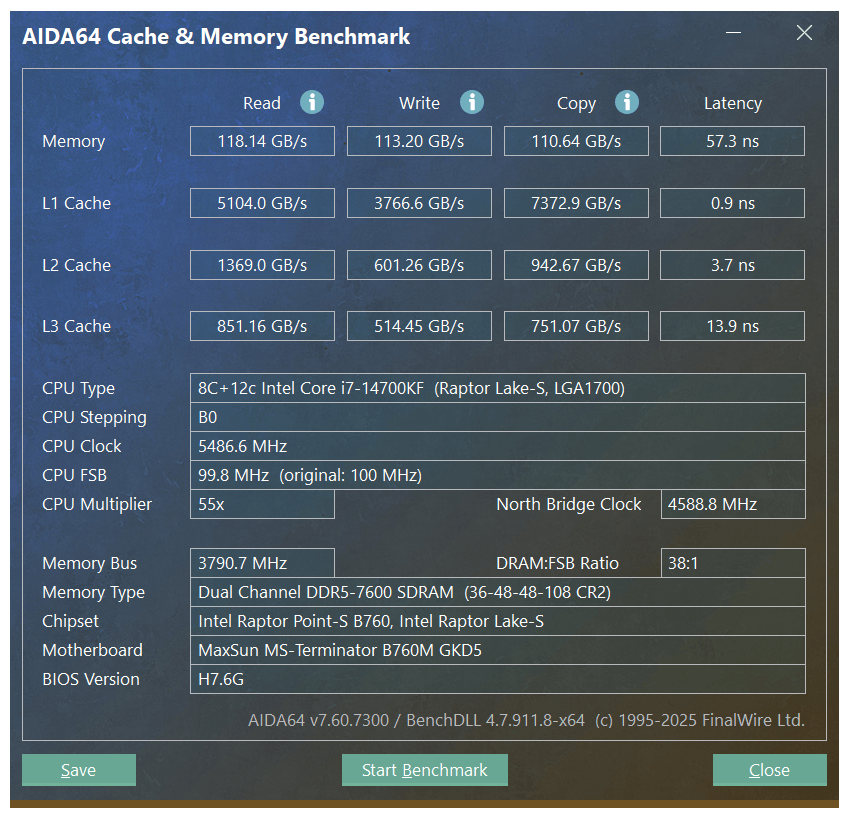
Task: Click L2 Cache copy 942.67 GB/s
Action: click(576, 265)
